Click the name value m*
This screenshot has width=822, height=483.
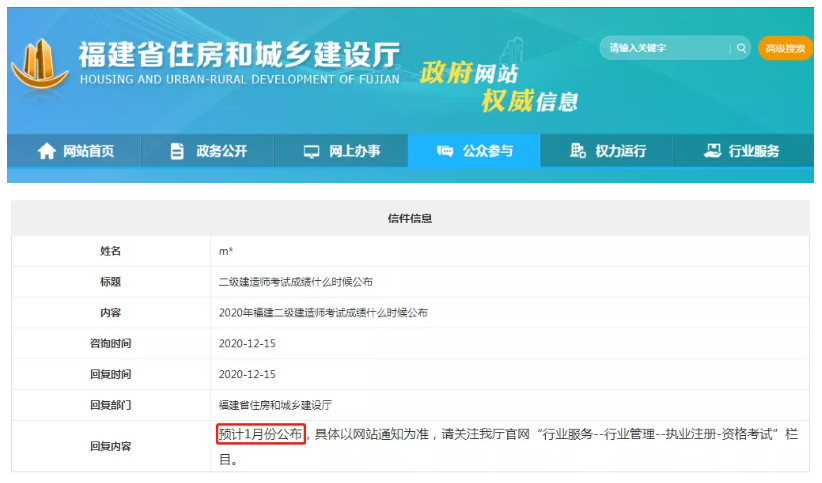tap(226, 251)
